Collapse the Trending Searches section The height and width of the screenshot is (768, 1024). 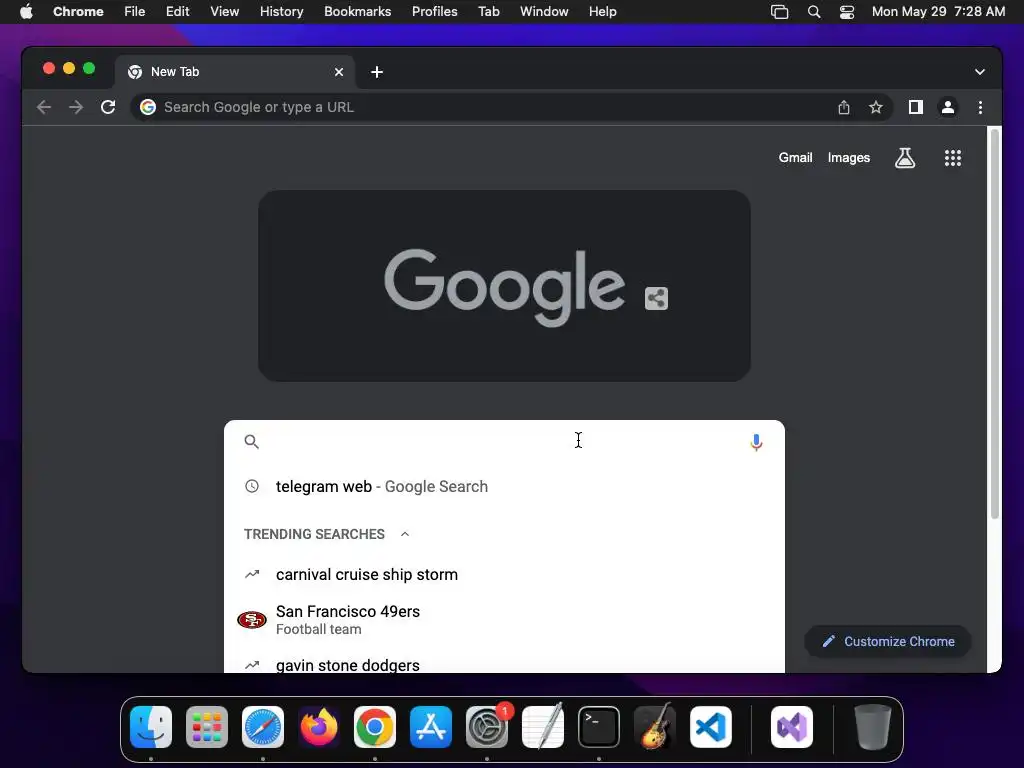tap(405, 534)
